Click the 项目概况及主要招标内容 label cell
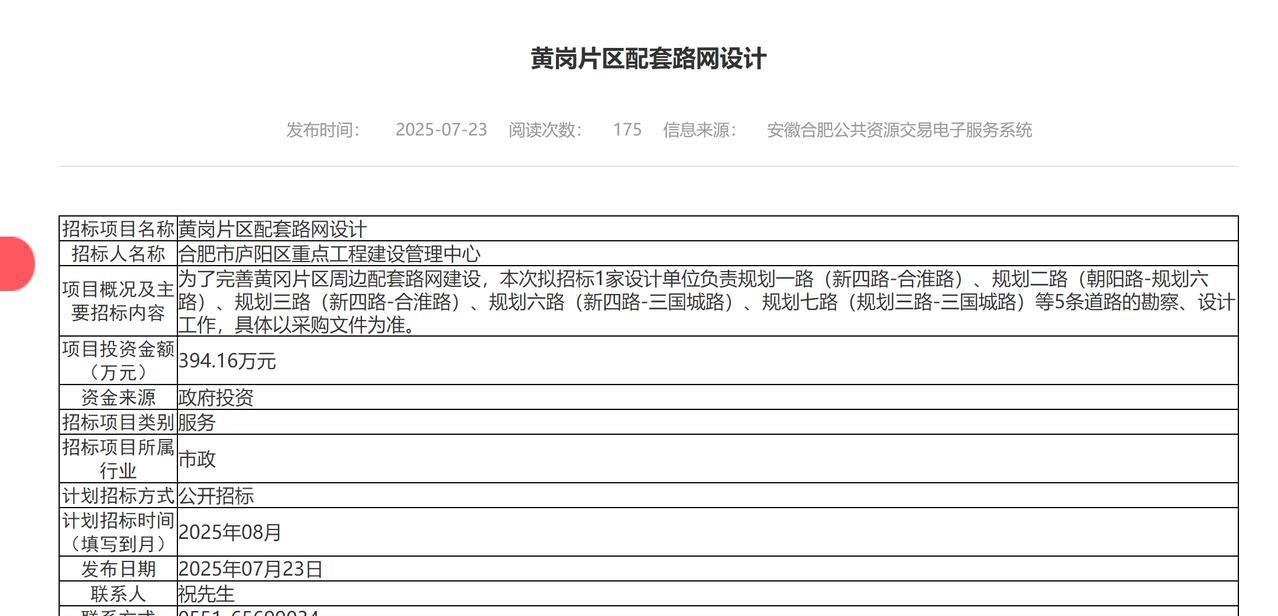This screenshot has width=1278, height=616. tap(118, 301)
